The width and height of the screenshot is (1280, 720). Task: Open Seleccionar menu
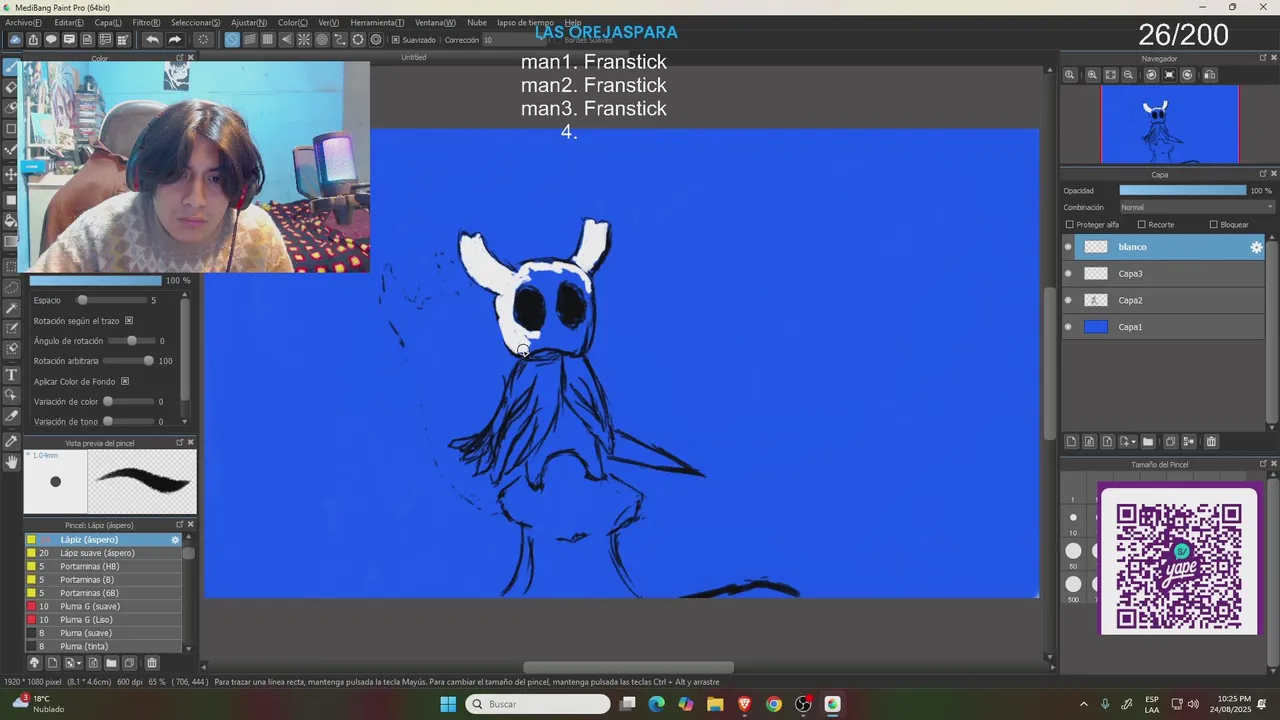(x=196, y=22)
